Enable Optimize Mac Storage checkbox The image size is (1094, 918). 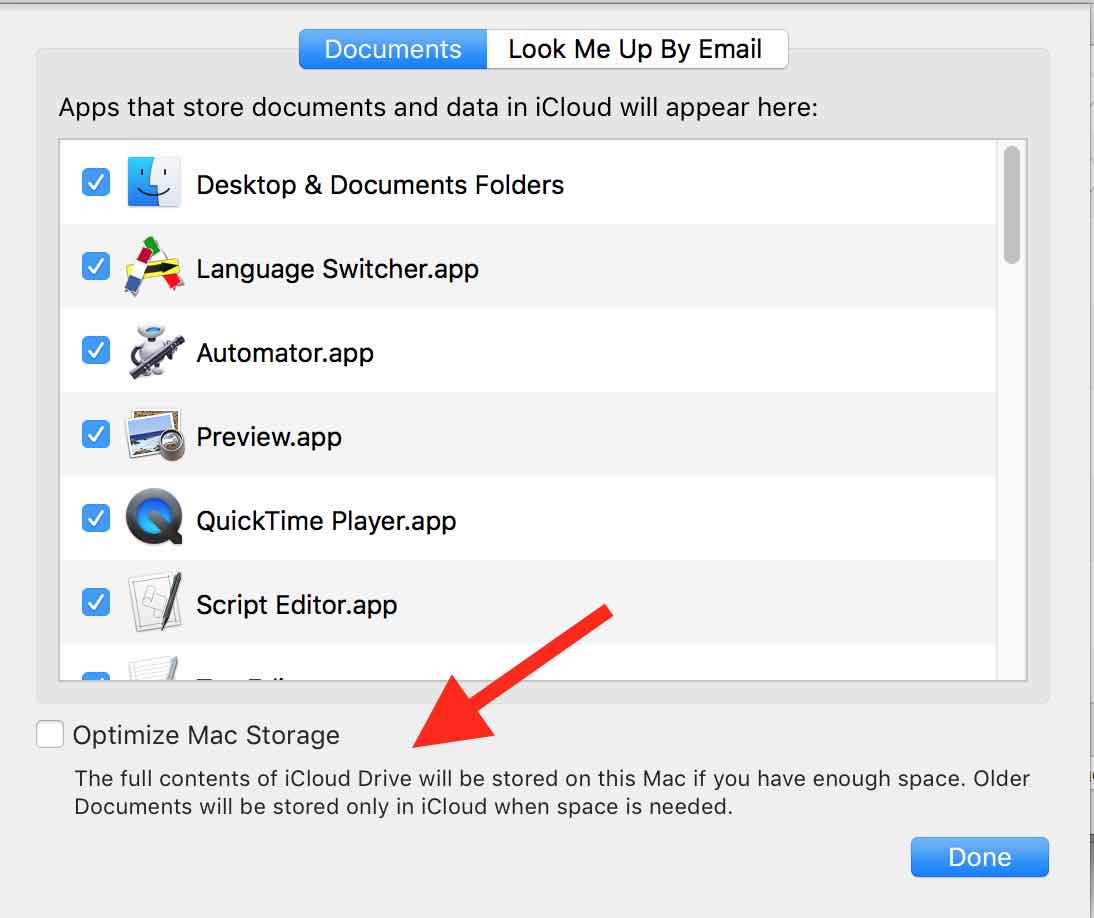(x=50, y=735)
